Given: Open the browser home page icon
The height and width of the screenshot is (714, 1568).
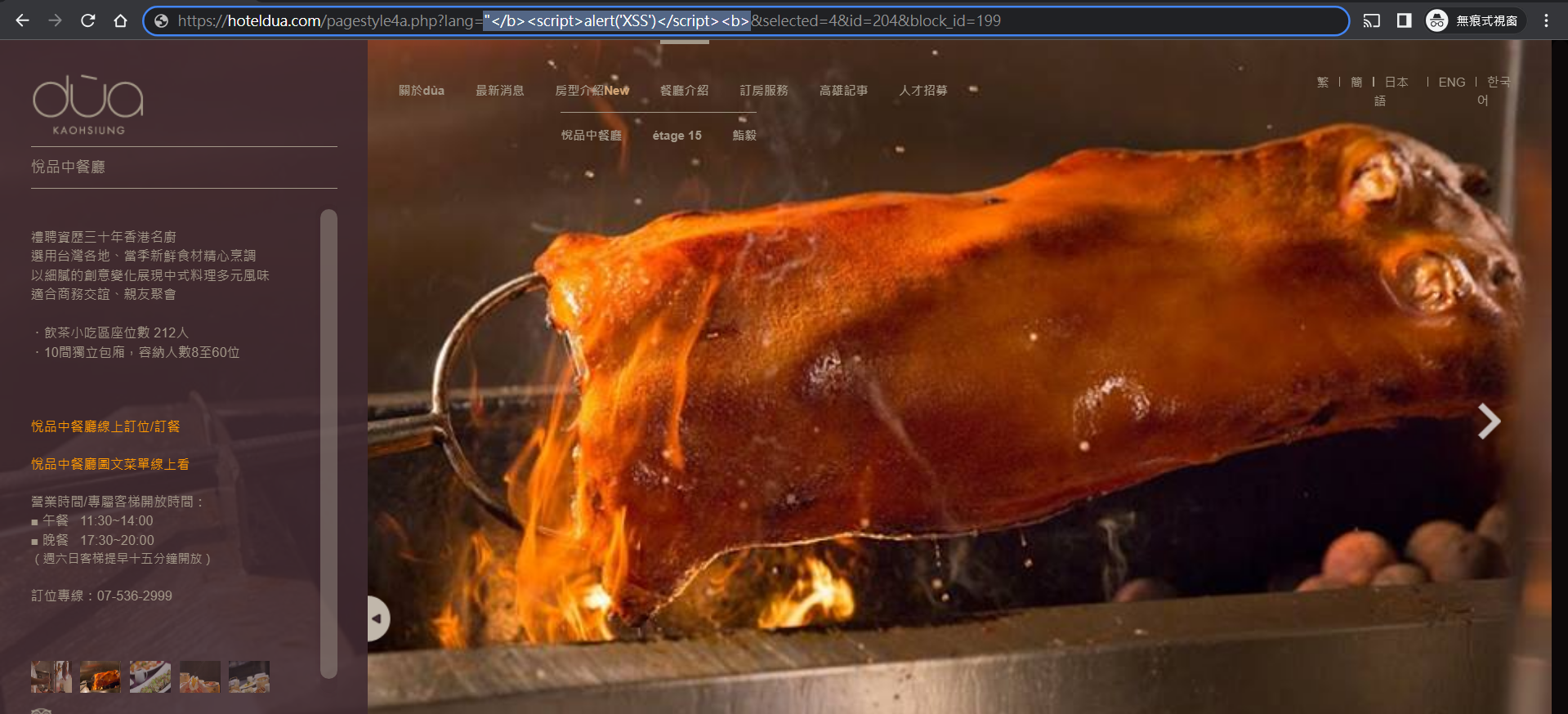Looking at the screenshot, I should pyautogui.click(x=120, y=20).
